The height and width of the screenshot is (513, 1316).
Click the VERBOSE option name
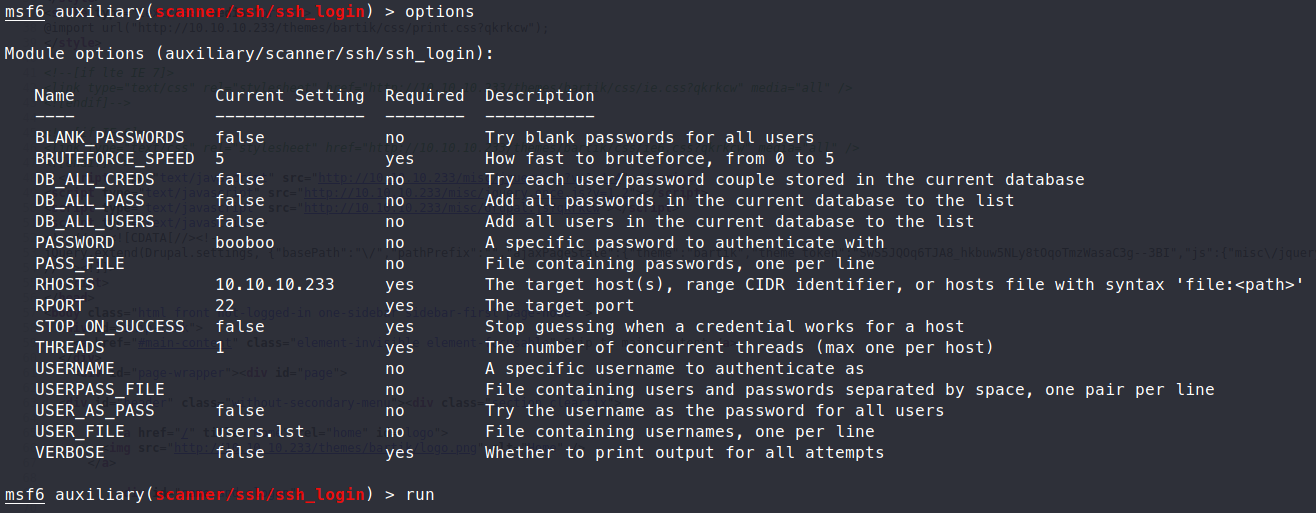(x=69, y=453)
